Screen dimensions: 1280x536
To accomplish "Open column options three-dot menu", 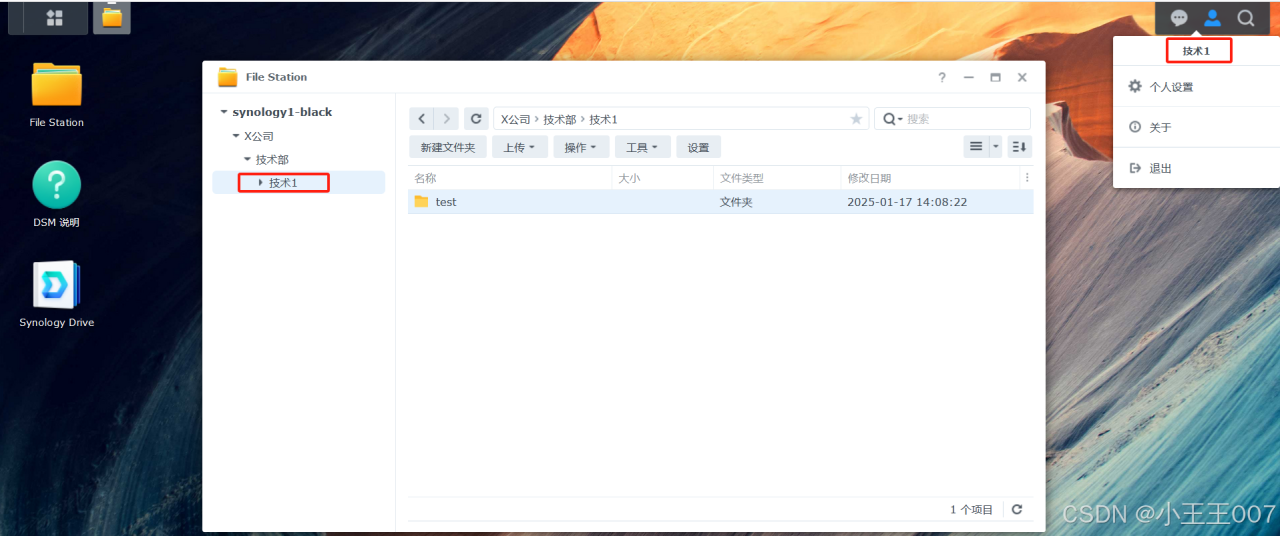I will point(1027,178).
